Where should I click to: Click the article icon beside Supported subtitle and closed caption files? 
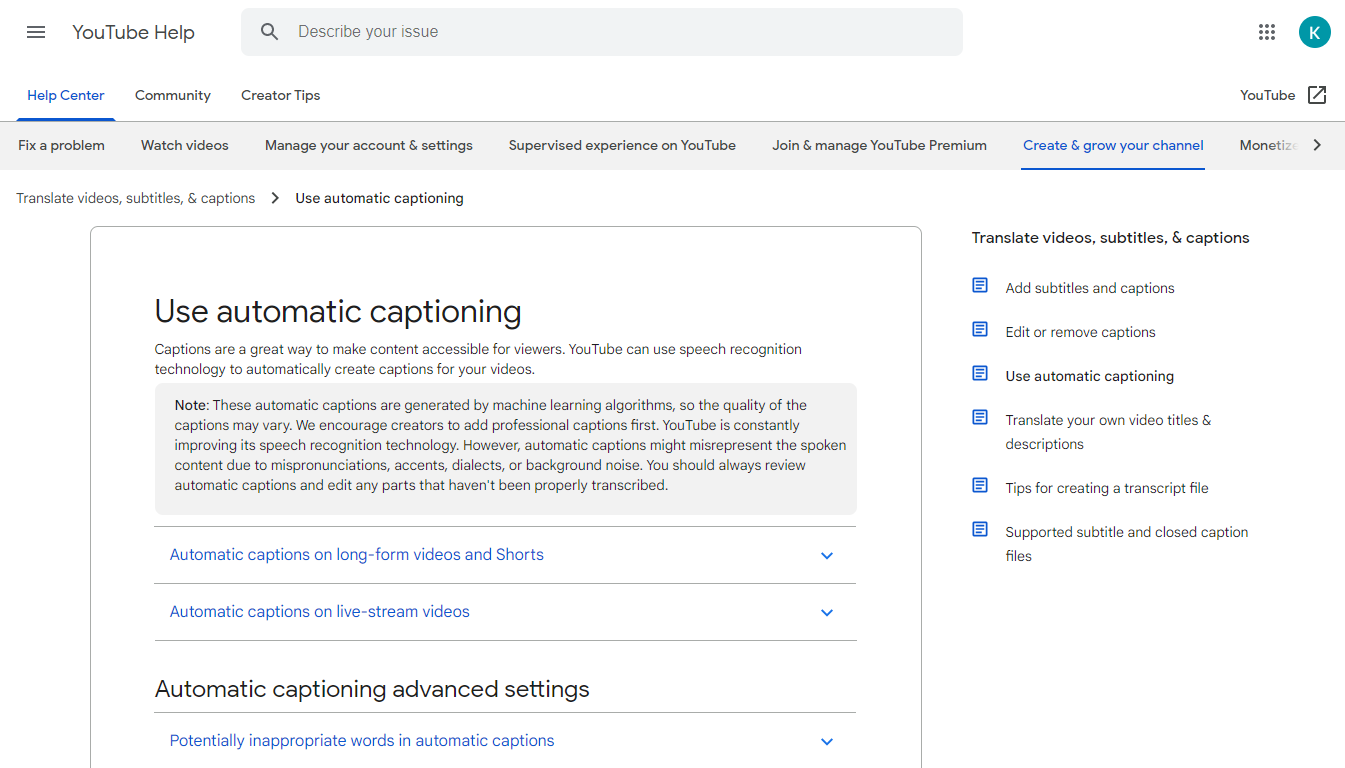pyautogui.click(x=980, y=530)
